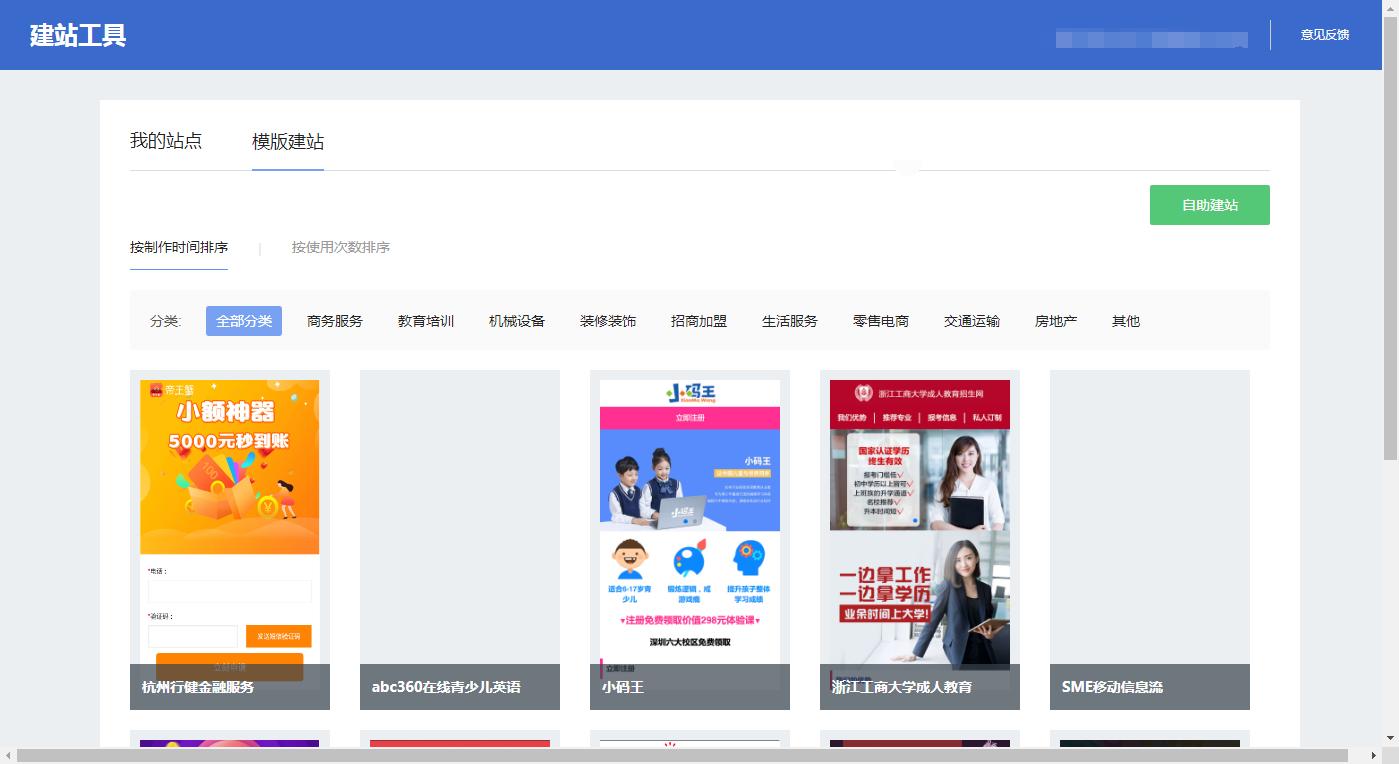This screenshot has height=764, width=1399.
Task: Click the green 自助建站 button
Action: [1209, 204]
